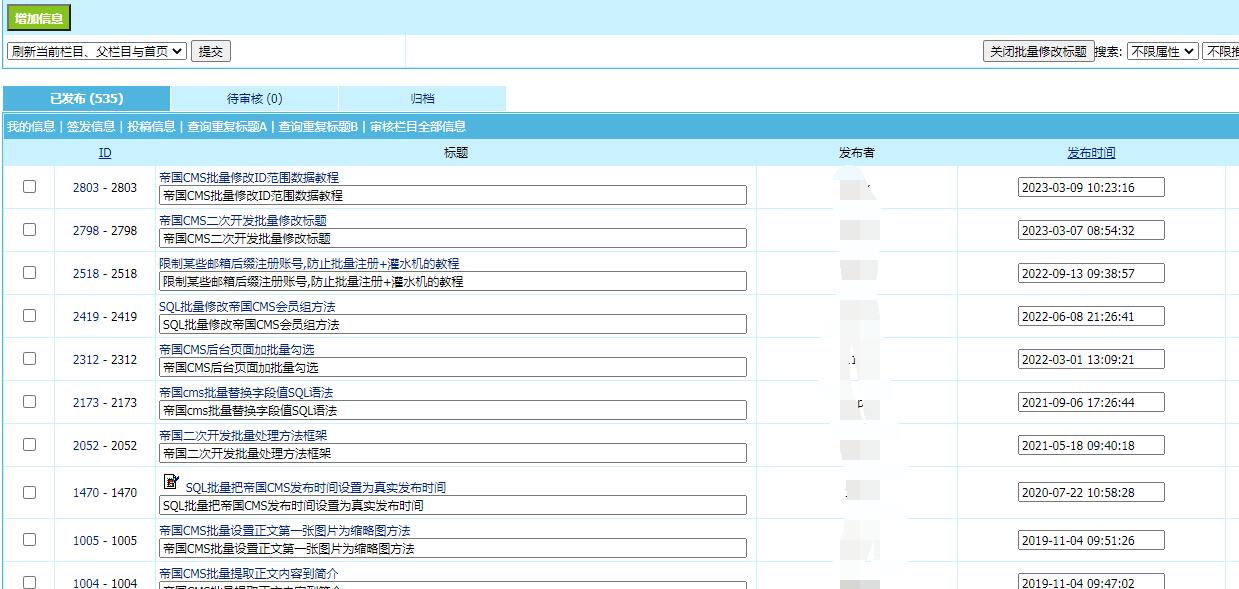The width and height of the screenshot is (1239, 589).
Task: Click the 标题 column header text
Action: point(456,153)
